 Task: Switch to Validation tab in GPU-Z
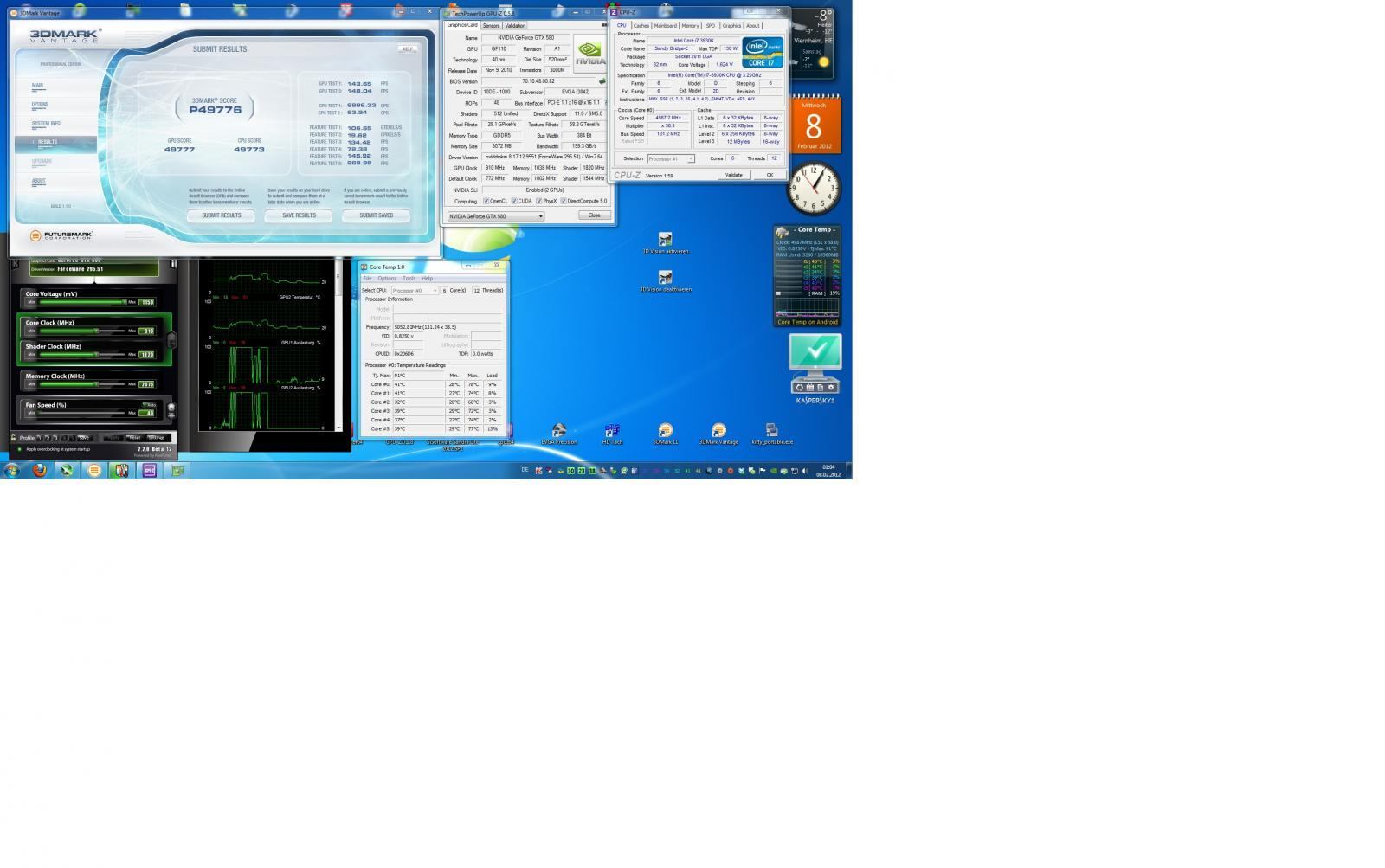[515, 25]
